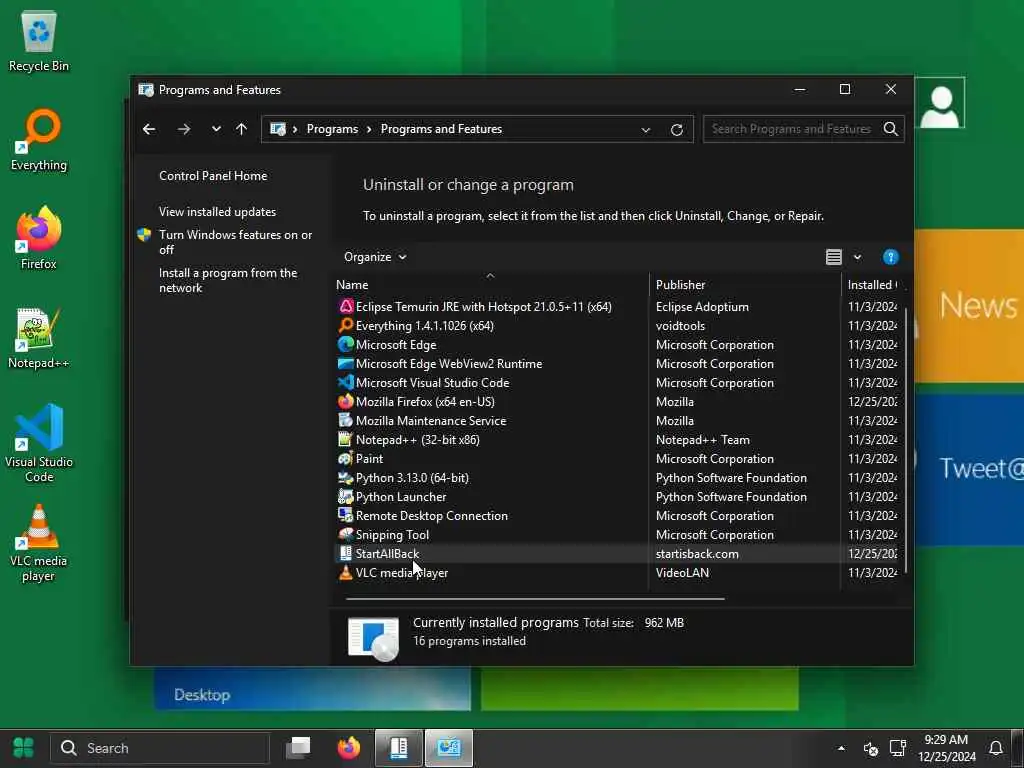This screenshot has height=768, width=1024.
Task: Expand the view options dropdown arrow
Action: 857,257
